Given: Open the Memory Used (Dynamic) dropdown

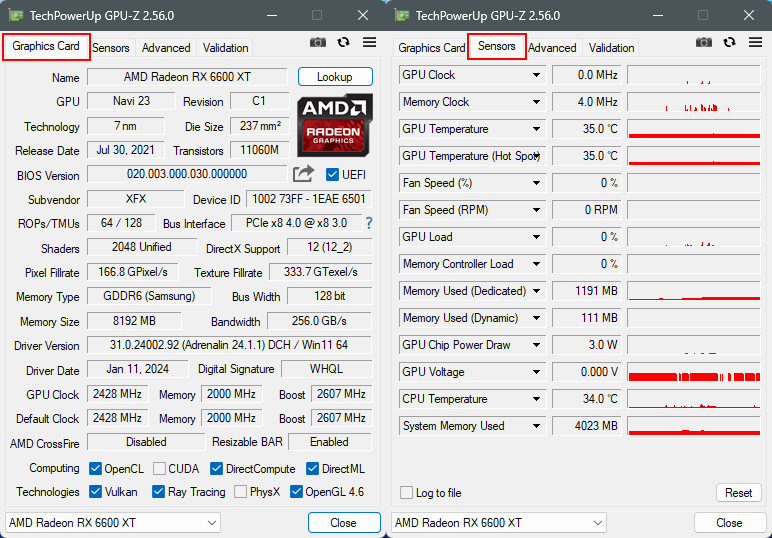Looking at the screenshot, I should (536, 318).
